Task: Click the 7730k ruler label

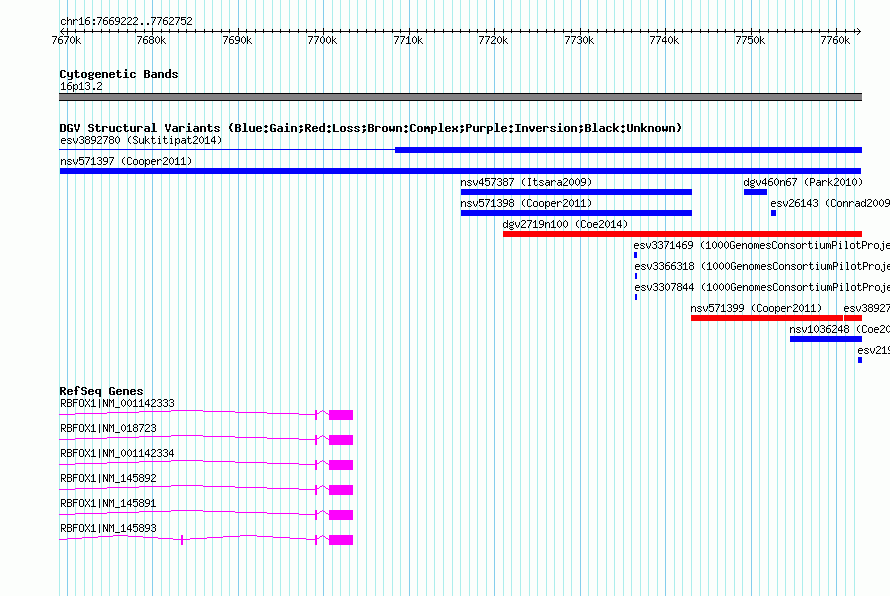Action: coord(579,40)
